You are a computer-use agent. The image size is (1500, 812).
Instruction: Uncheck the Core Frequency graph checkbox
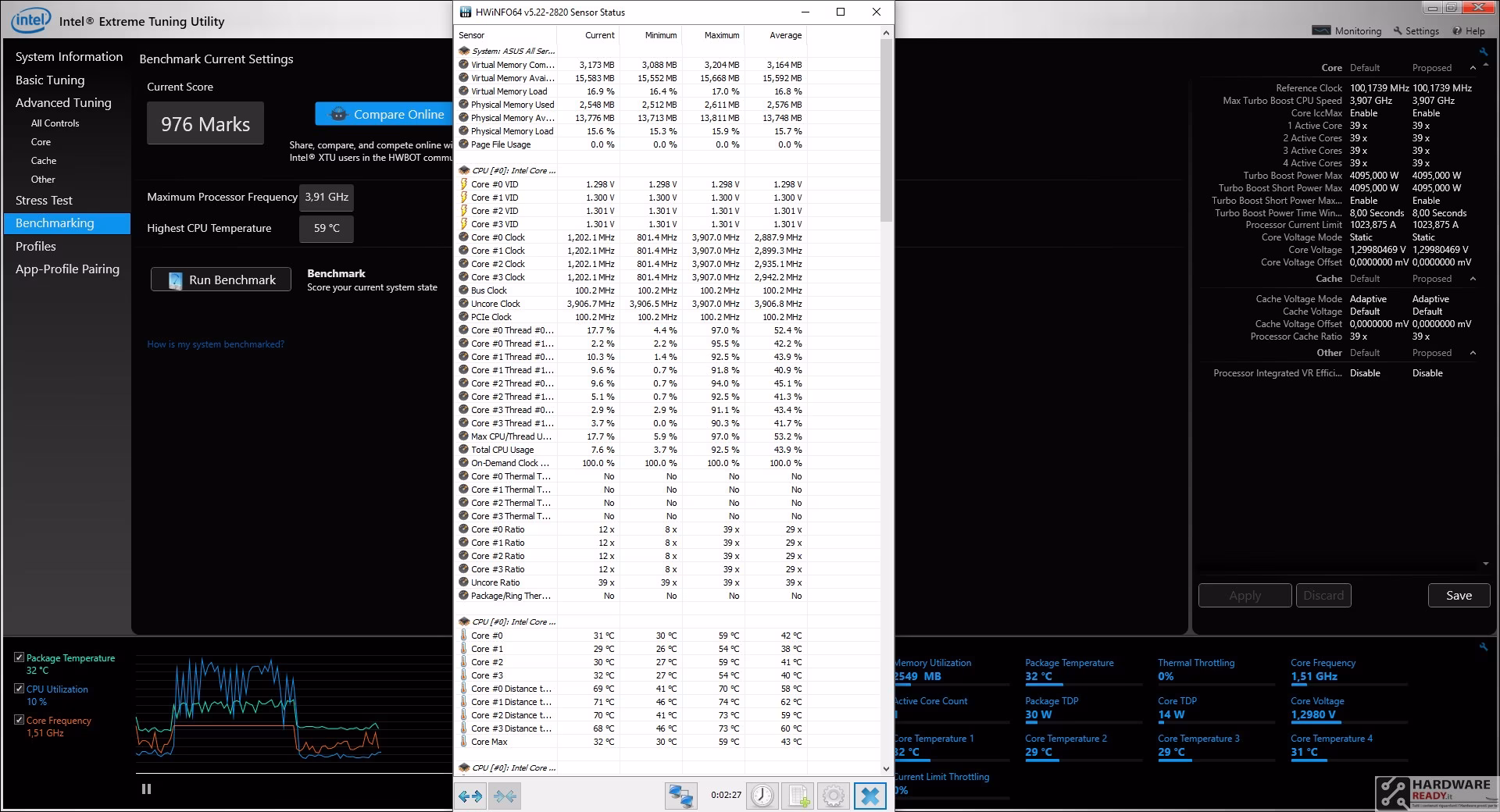click(x=19, y=720)
